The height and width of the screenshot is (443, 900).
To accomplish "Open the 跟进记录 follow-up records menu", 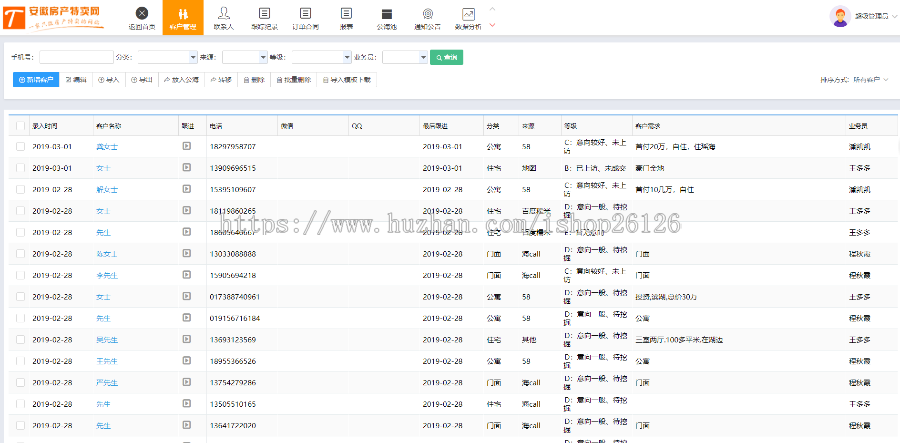I will [x=265, y=17].
